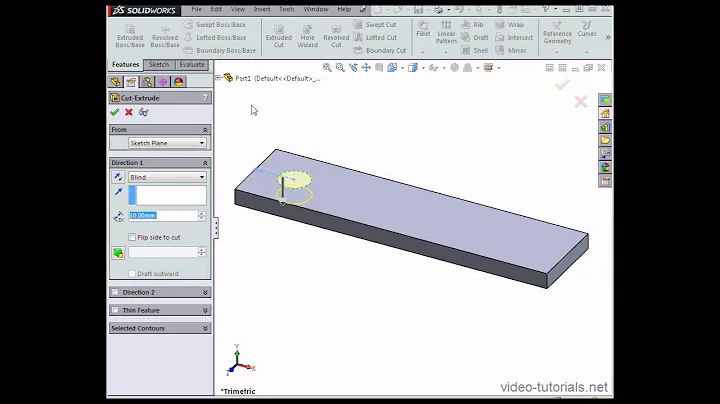
Task: Open Reference Geometry
Action: tap(557, 33)
